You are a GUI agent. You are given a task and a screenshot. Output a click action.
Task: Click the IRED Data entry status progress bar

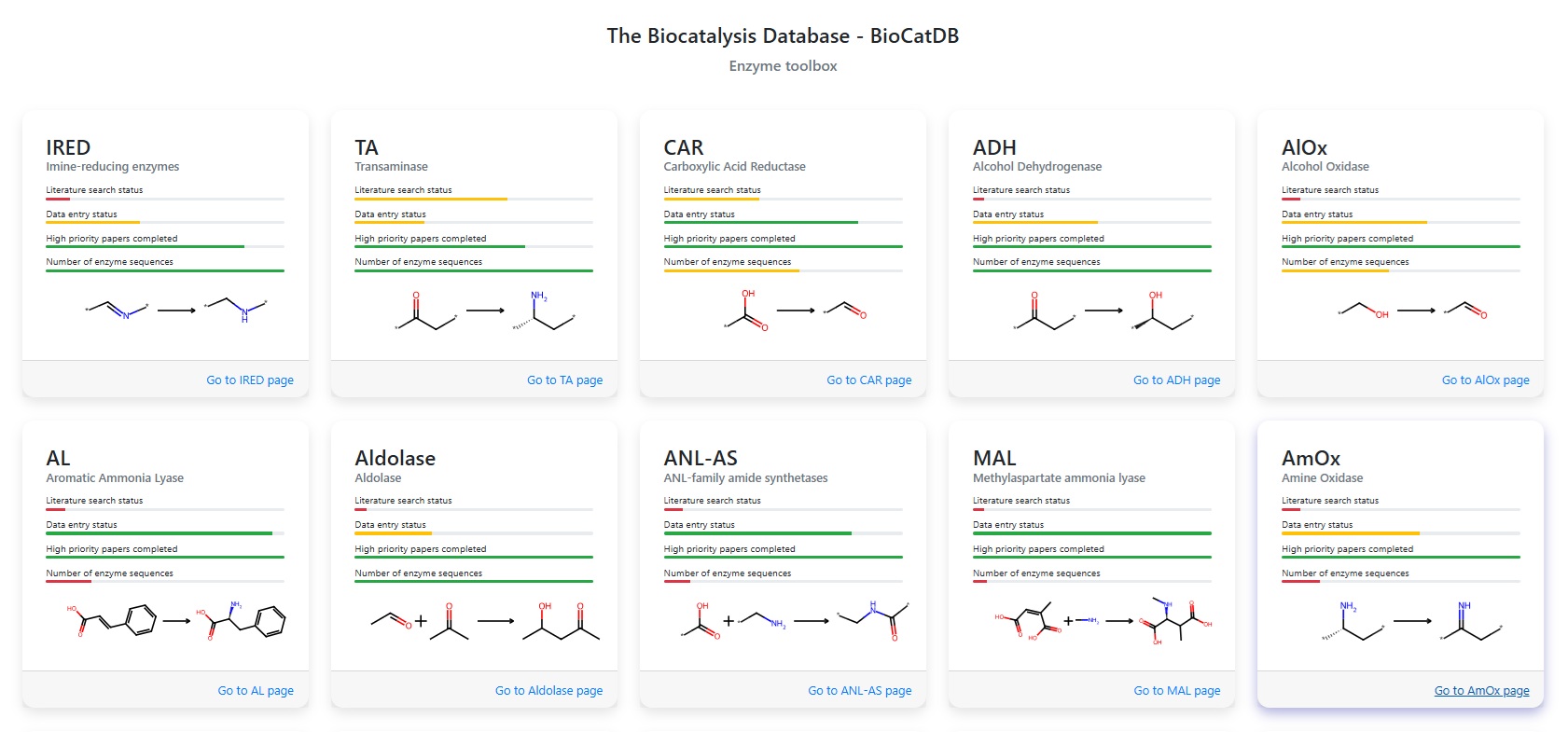pyautogui.click(x=165, y=222)
